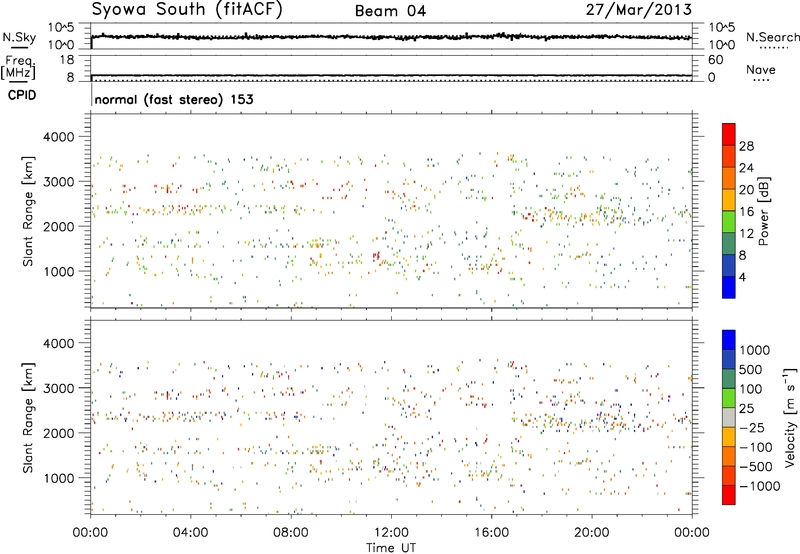
Task: Click the '2000' tick on the velocity panel
Action: (59, 433)
